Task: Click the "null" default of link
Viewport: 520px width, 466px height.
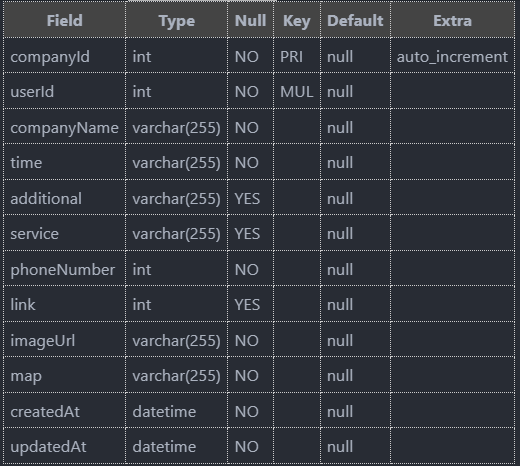Action: pos(340,305)
